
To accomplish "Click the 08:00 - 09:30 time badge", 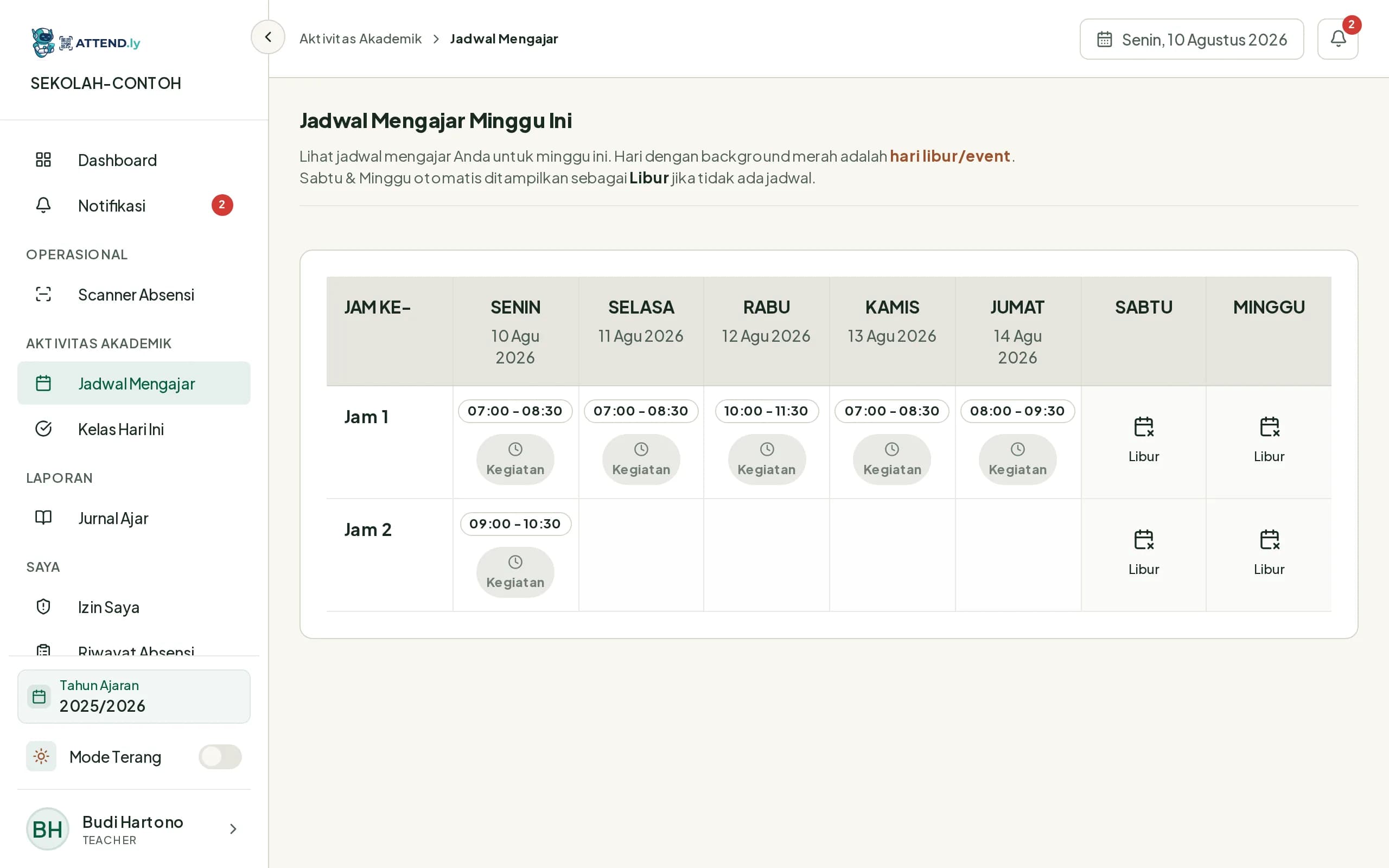I will pos(1018,411).
